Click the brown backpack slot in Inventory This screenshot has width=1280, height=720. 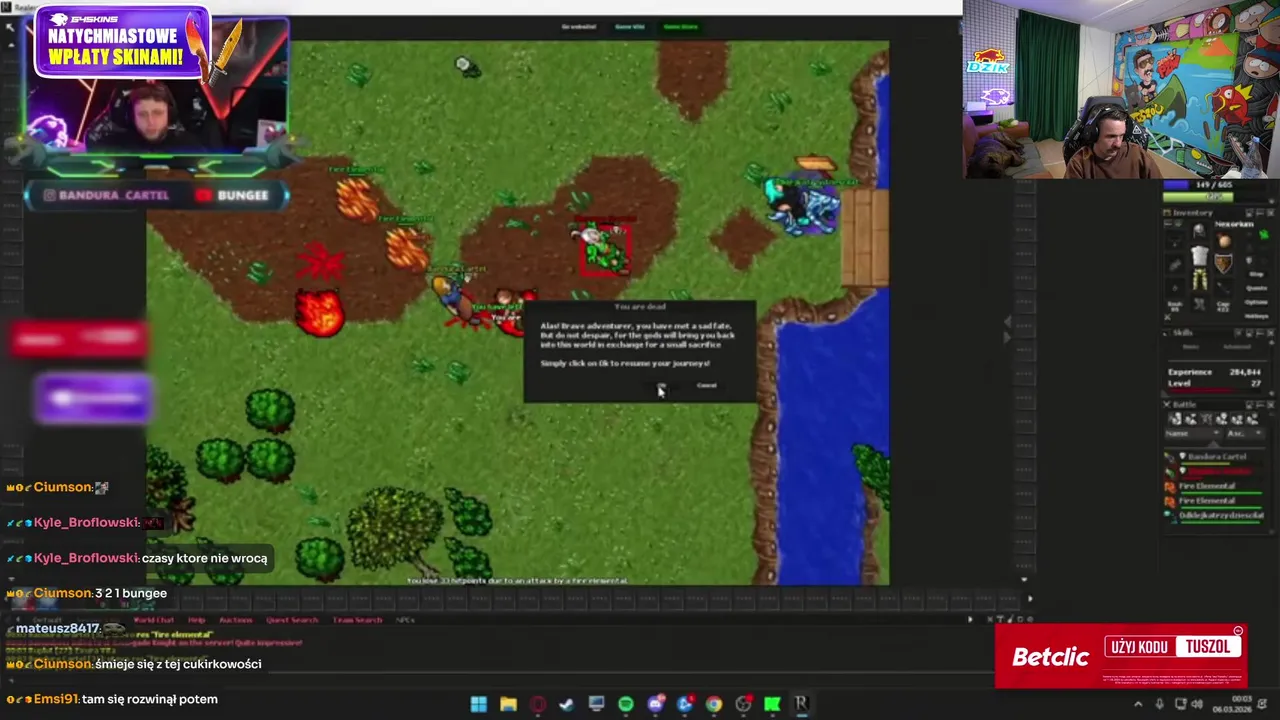pos(1224,241)
